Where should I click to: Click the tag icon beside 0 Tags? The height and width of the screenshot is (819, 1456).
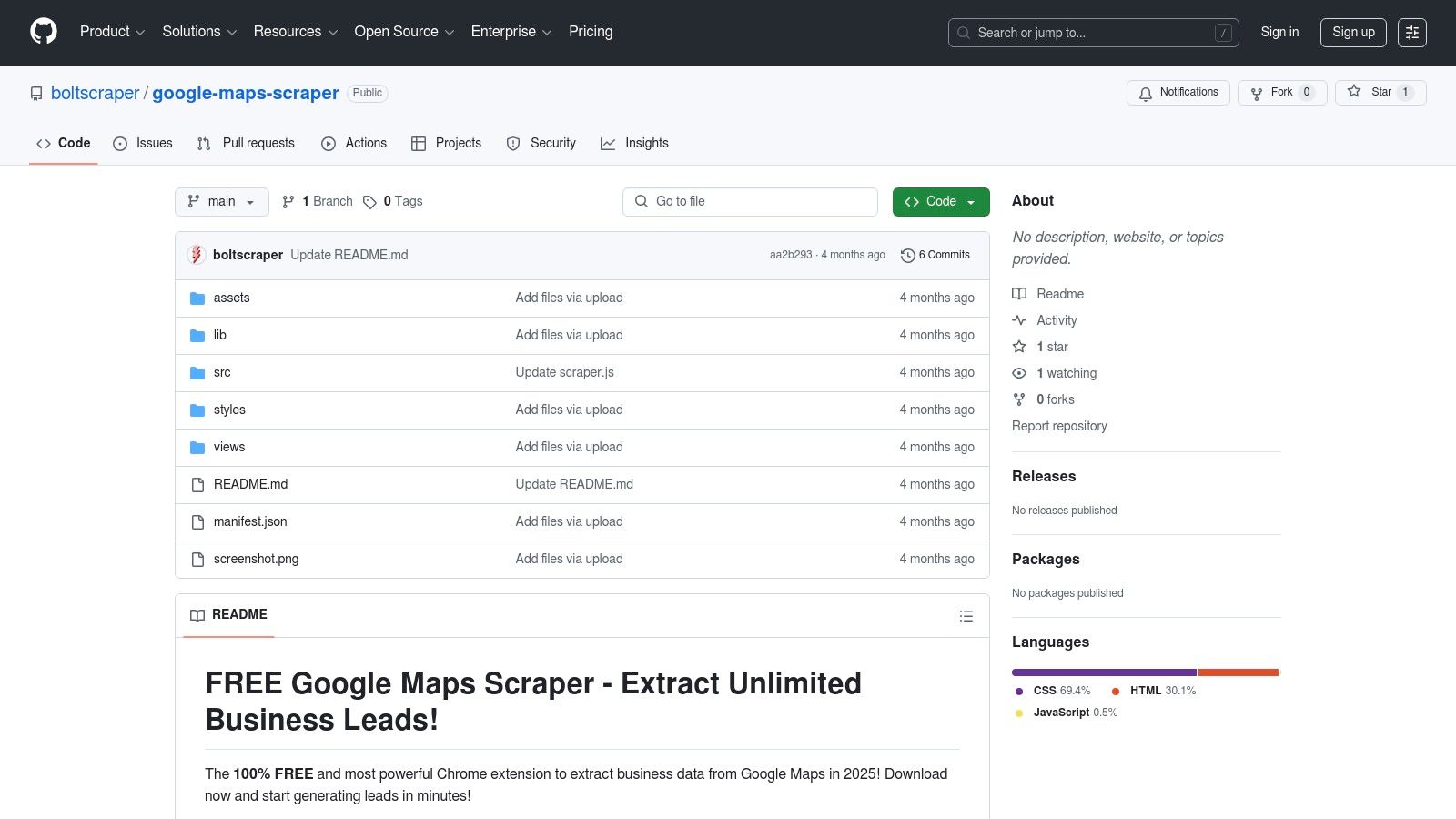[369, 202]
